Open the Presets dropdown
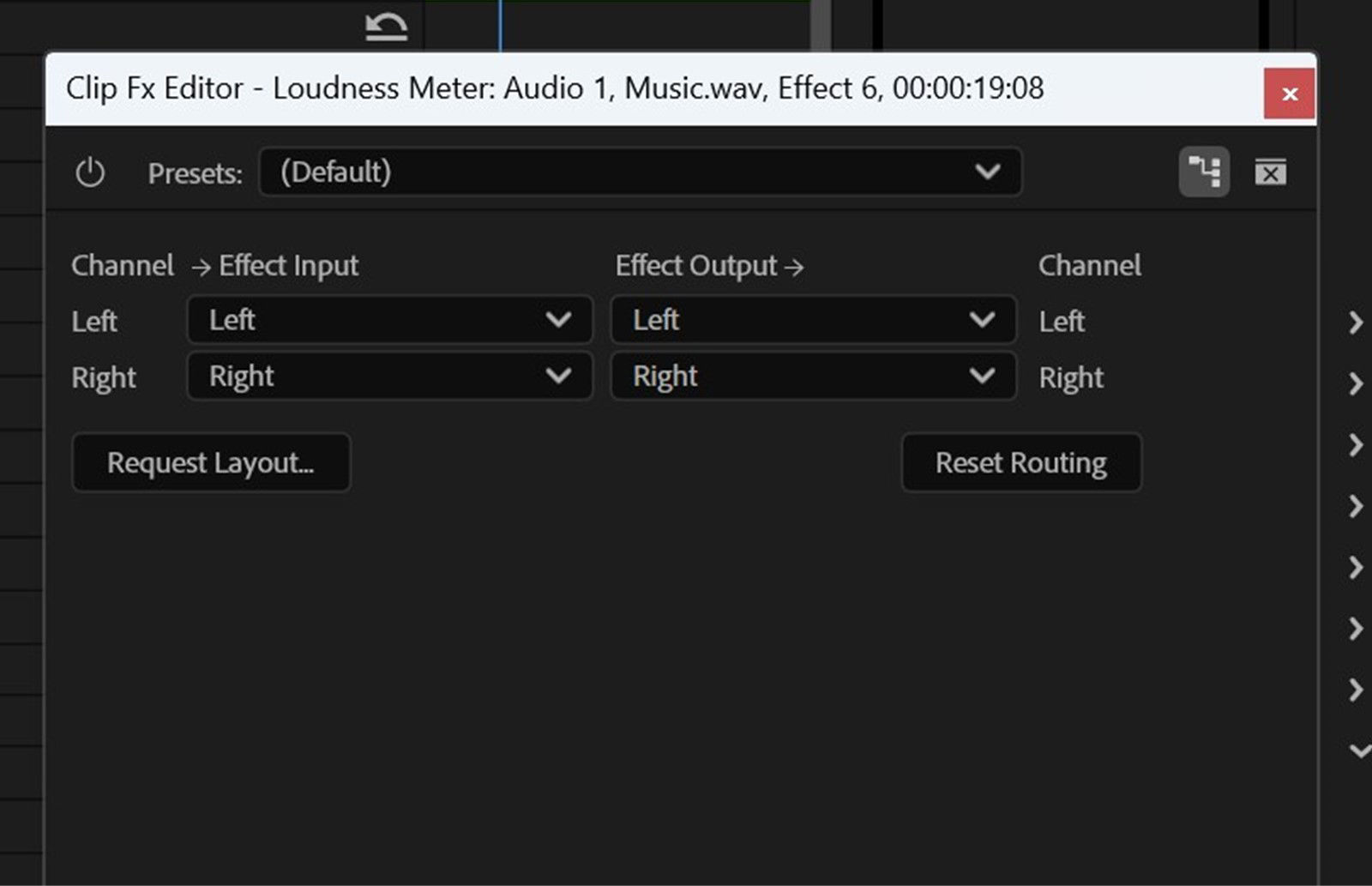1372x886 pixels. click(x=988, y=172)
